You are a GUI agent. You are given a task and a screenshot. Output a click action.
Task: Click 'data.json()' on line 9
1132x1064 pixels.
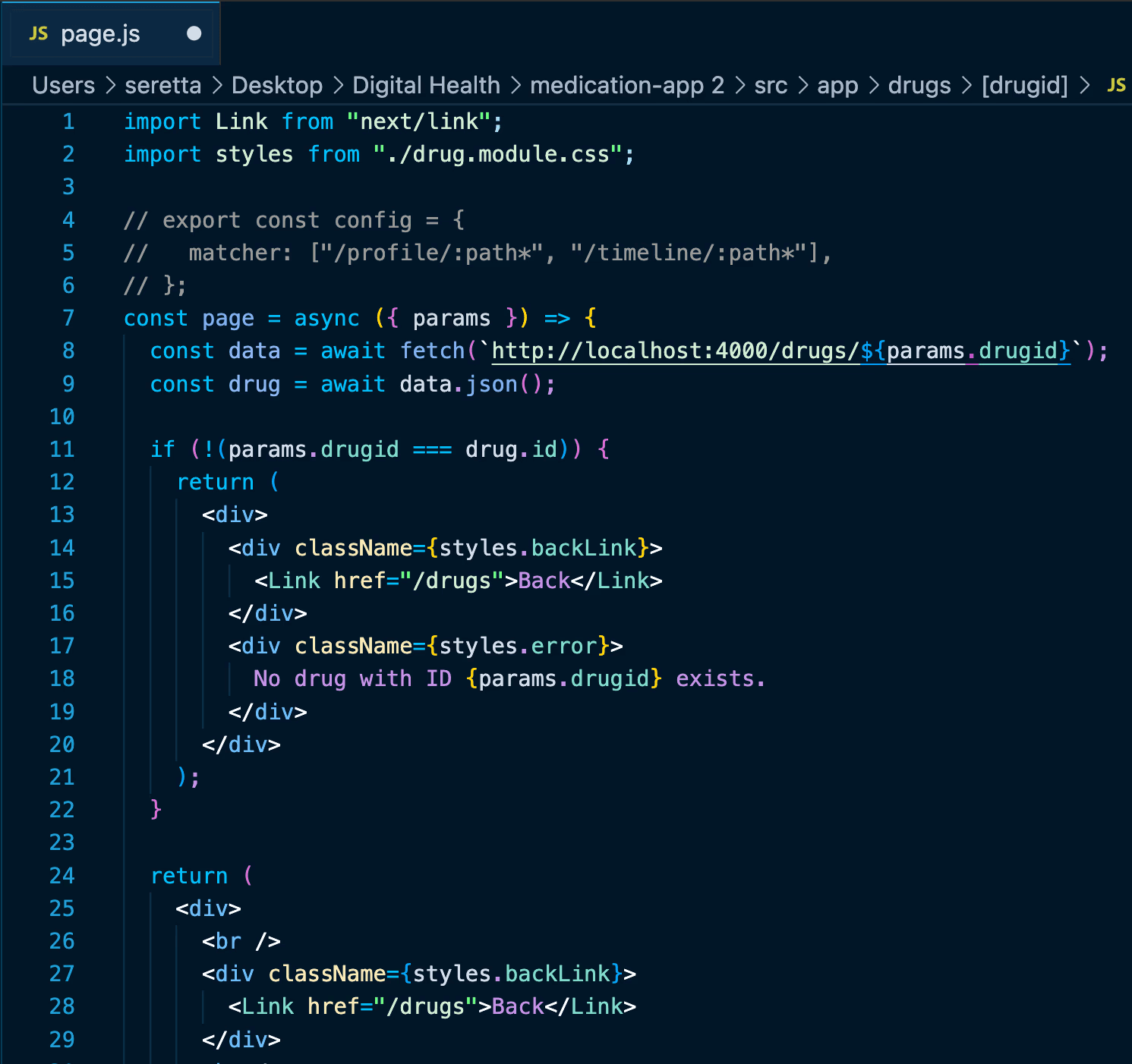[x=471, y=384]
